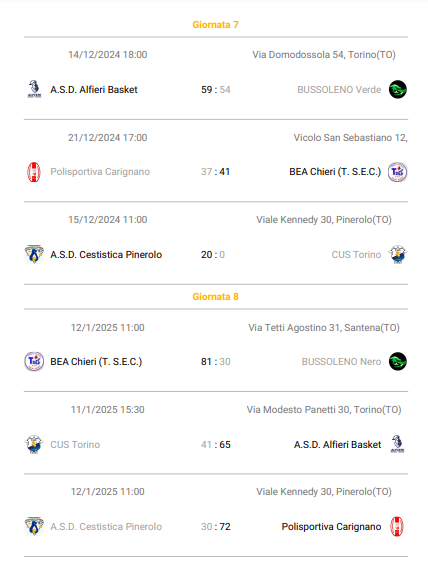The width and height of the screenshot is (428, 565).
Task: Click the BEA Chieri logo beside the 37:41 score
Action: (x=397, y=172)
